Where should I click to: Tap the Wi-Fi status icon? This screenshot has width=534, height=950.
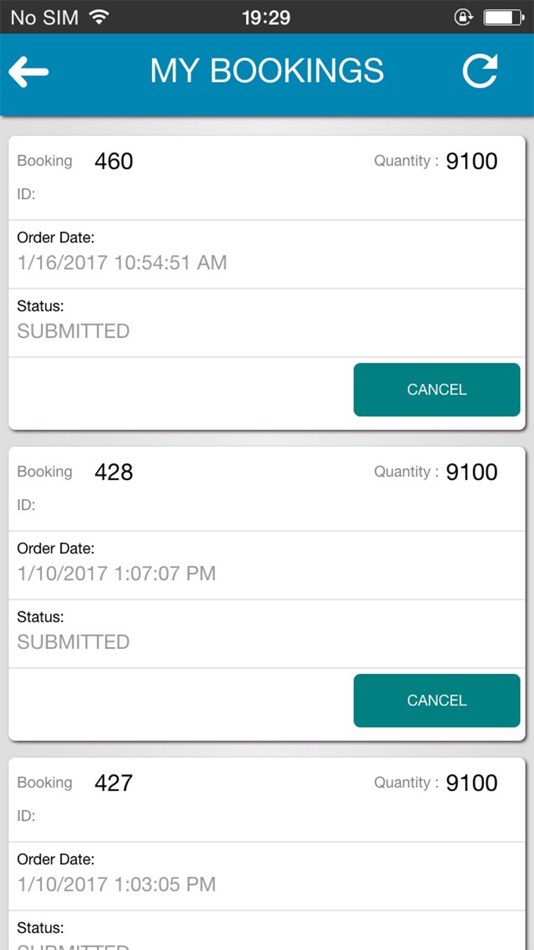pyautogui.click(x=98, y=17)
